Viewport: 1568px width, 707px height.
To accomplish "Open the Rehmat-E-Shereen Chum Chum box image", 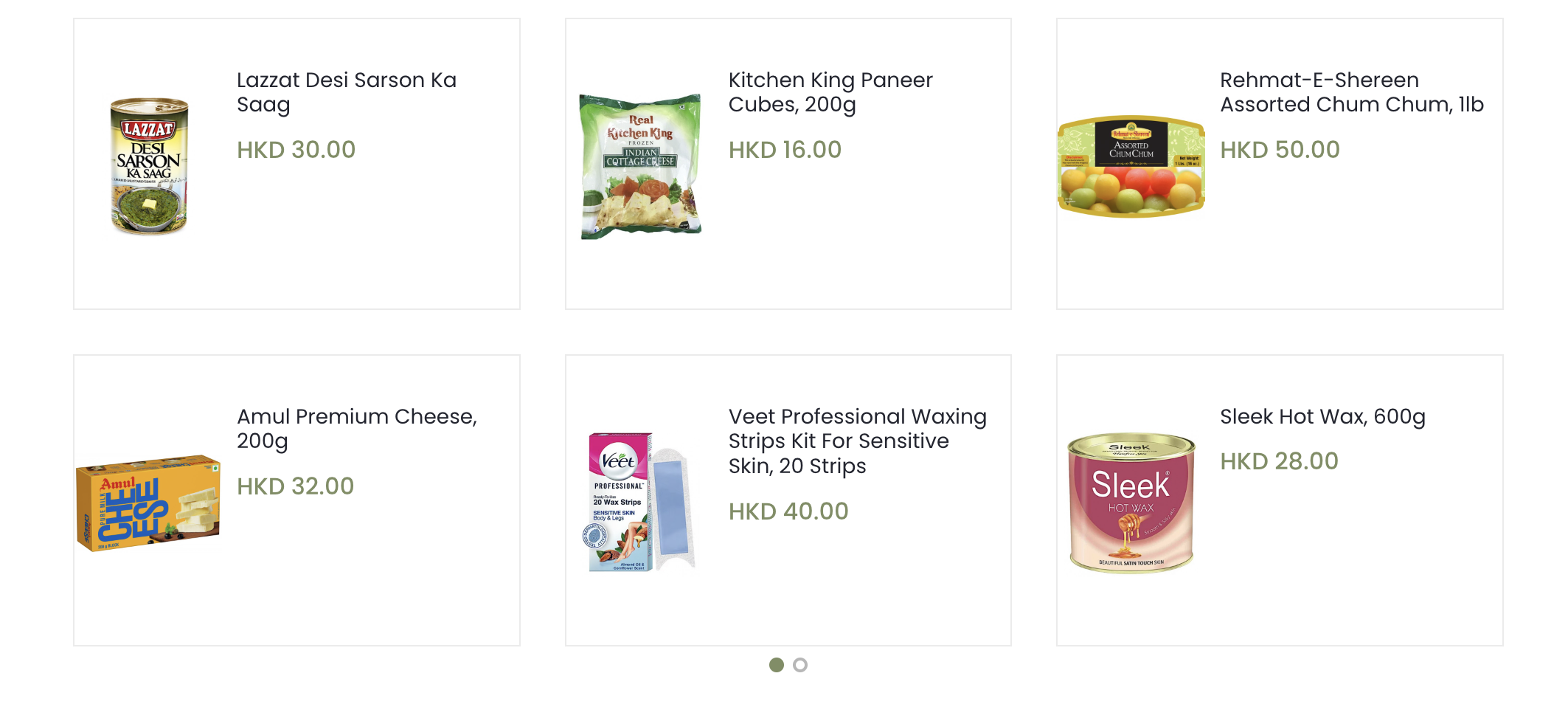I will [x=1131, y=166].
